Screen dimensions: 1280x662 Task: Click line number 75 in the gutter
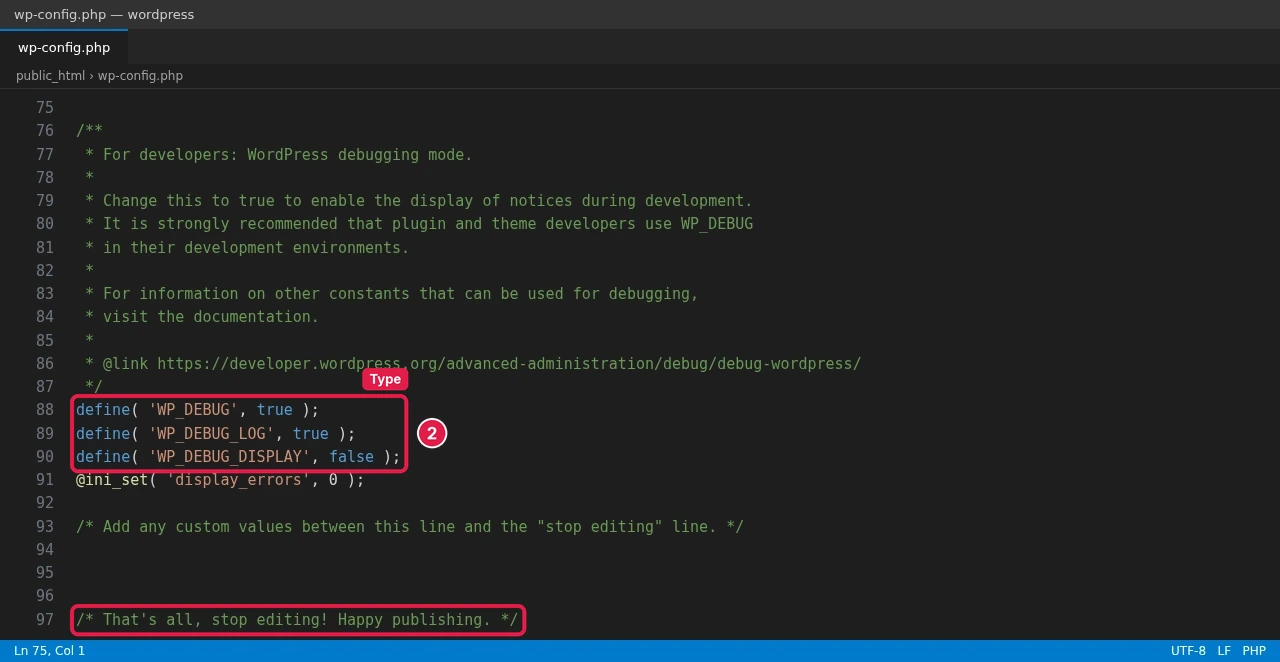45,108
